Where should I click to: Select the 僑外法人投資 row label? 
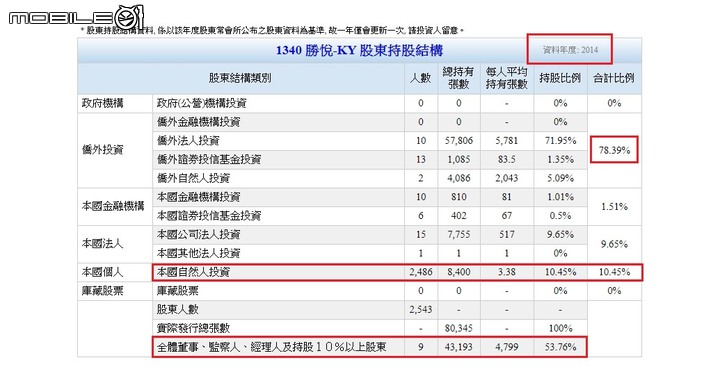[x=188, y=140]
